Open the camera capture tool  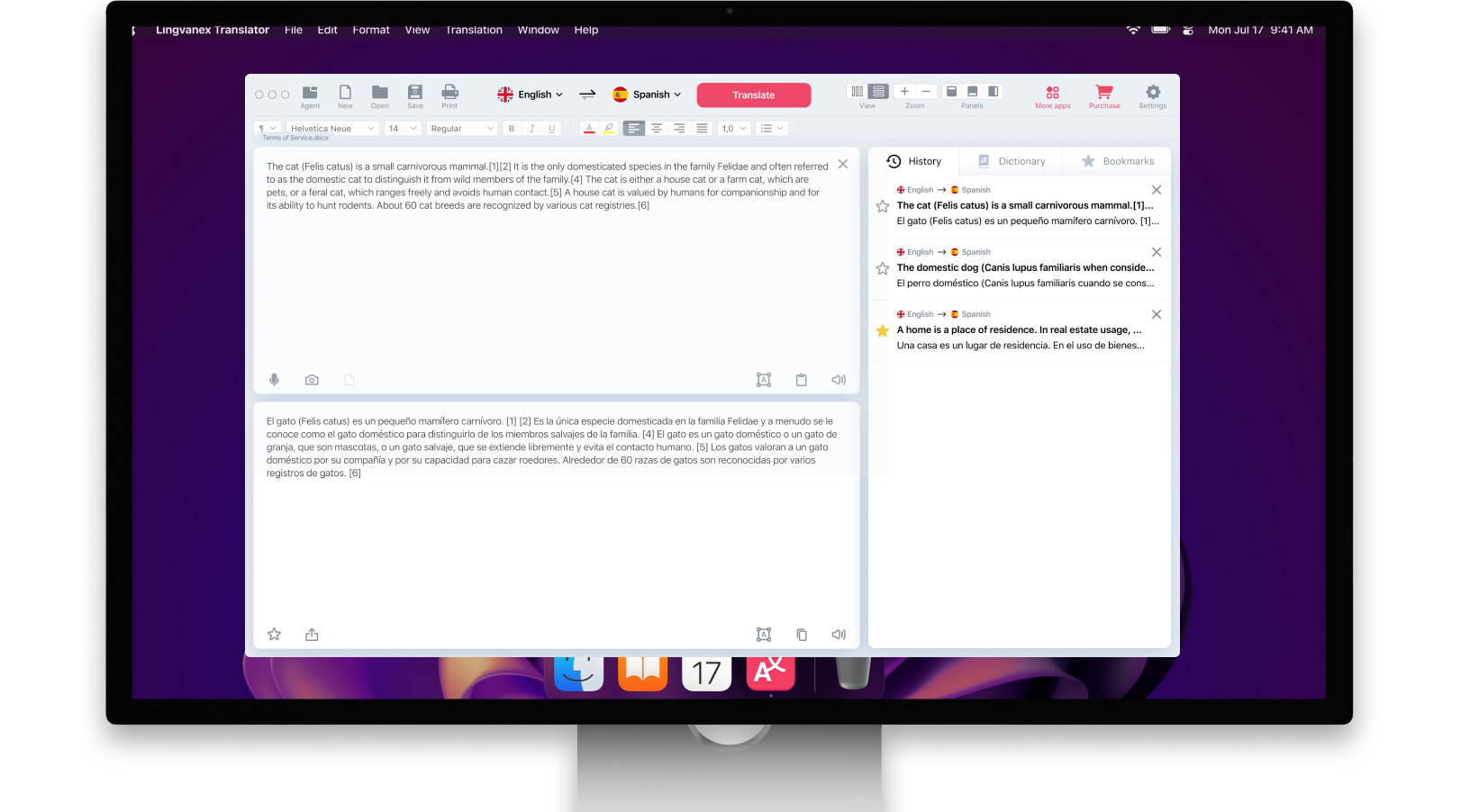click(312, 379)
